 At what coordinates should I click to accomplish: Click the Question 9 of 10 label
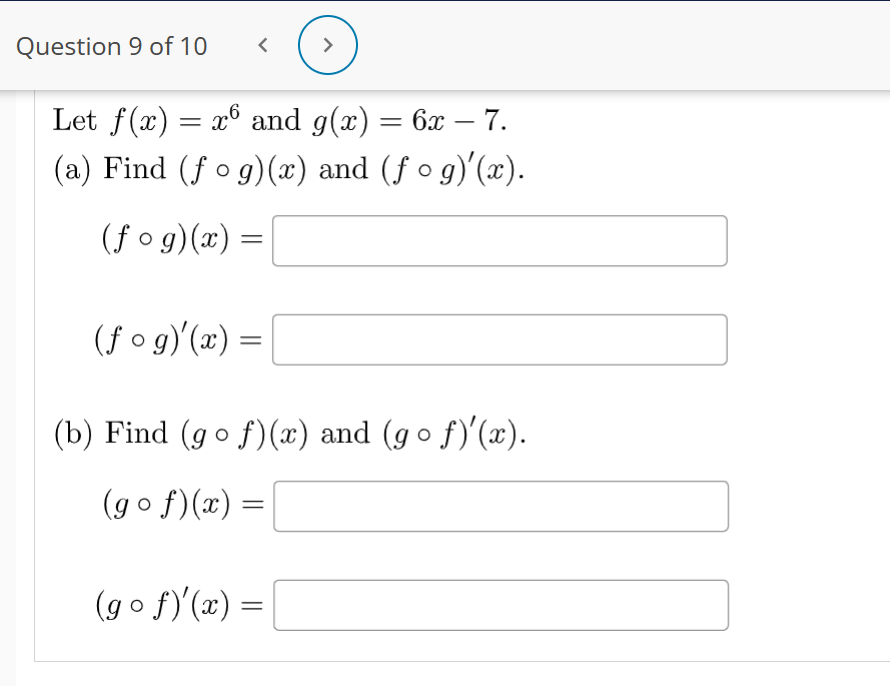coord(111,46)
